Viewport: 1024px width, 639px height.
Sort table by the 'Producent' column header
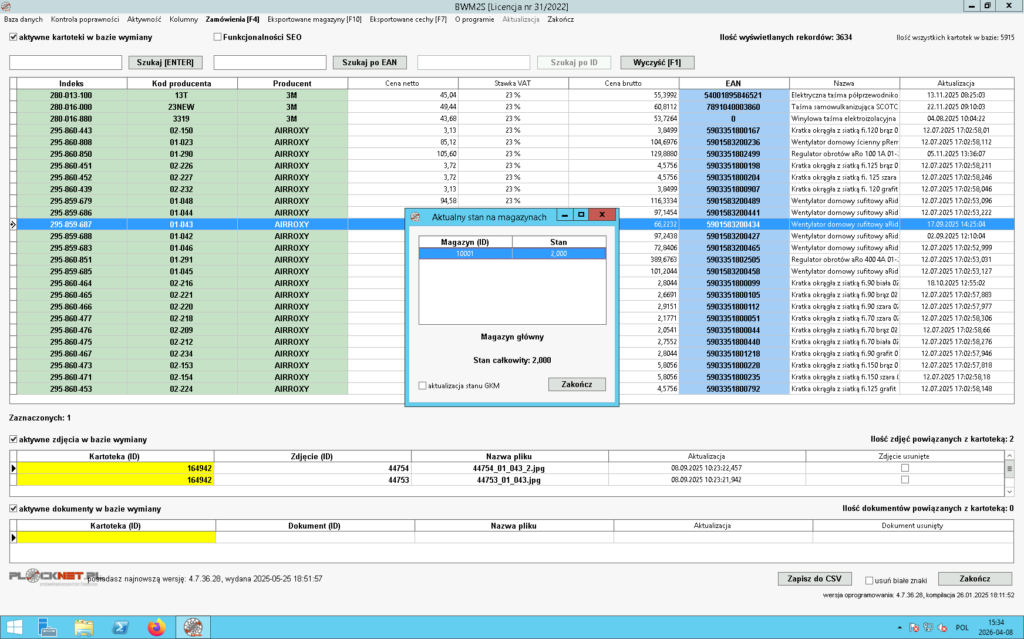coord(291,83)
